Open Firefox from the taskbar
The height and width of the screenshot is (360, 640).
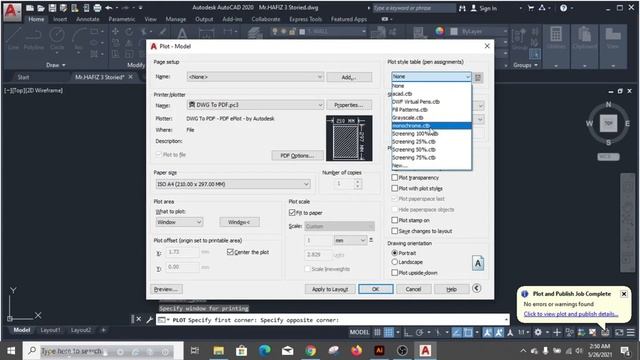tap(356, 350)
